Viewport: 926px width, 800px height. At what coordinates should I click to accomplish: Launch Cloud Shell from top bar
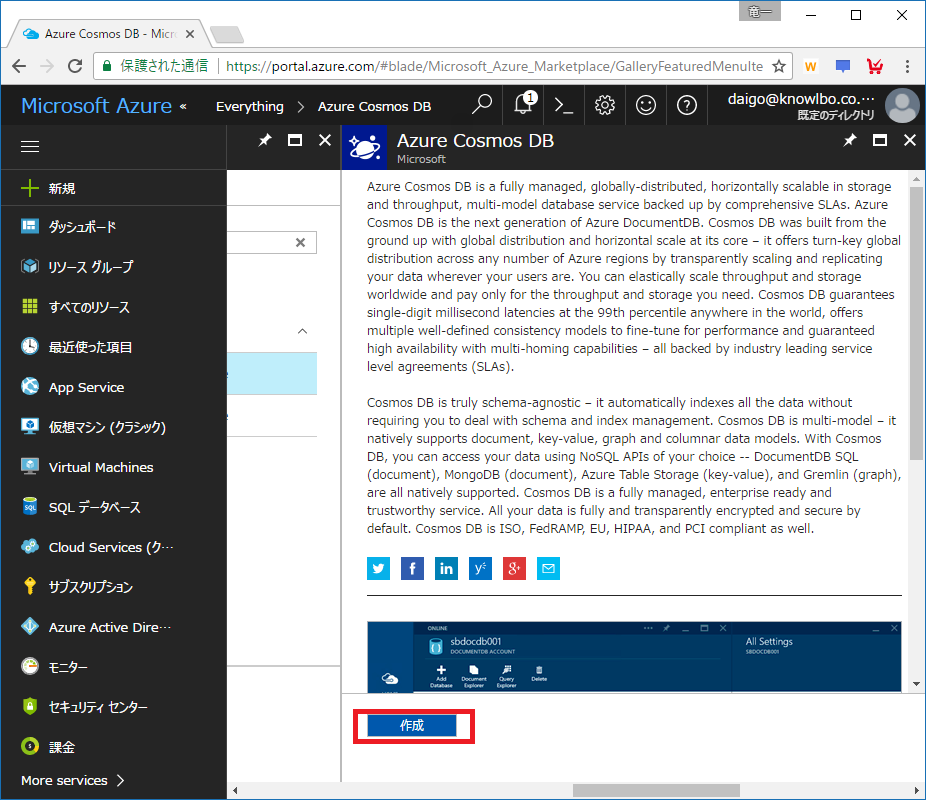(564, 105)
